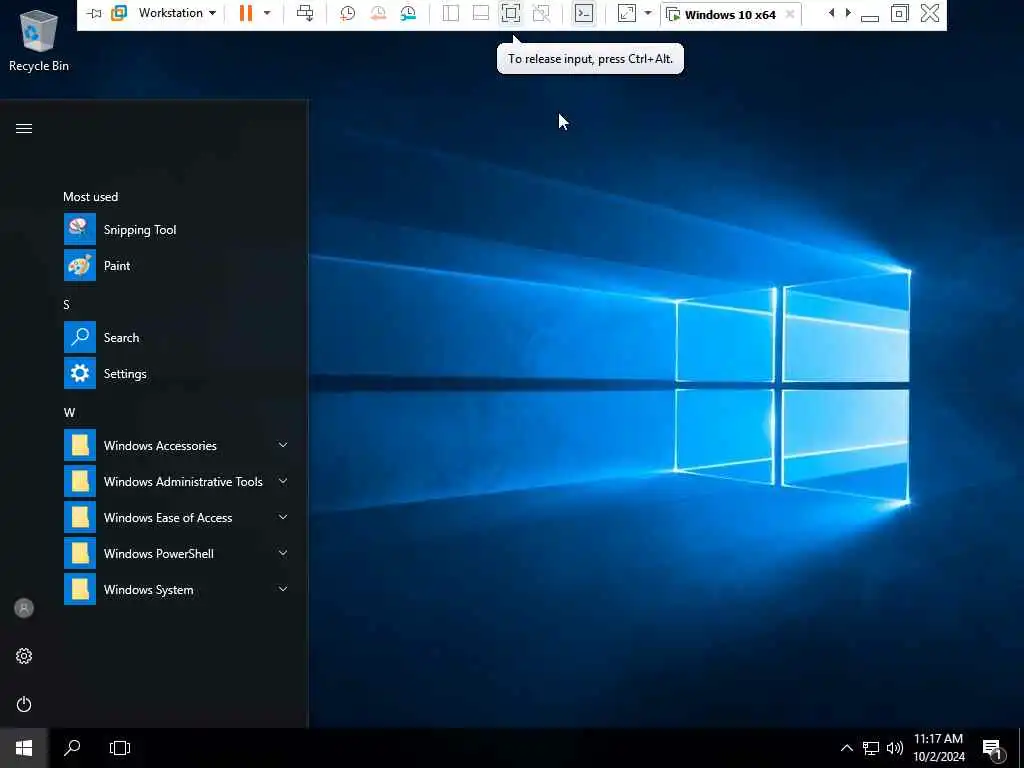Click Send Ctrl+Alt+Del icon
This screenshot has width=1024, height=768.
tap(305, 13)
